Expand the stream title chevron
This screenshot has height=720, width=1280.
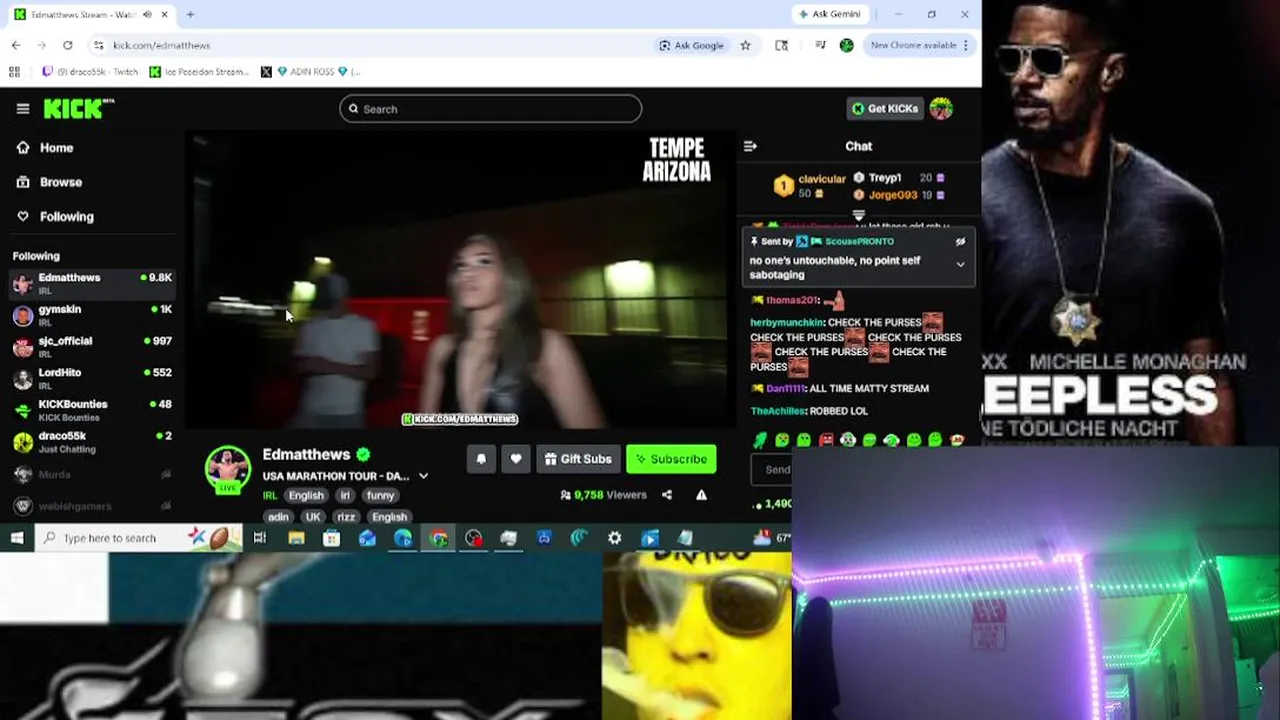[x=423, y=476]
